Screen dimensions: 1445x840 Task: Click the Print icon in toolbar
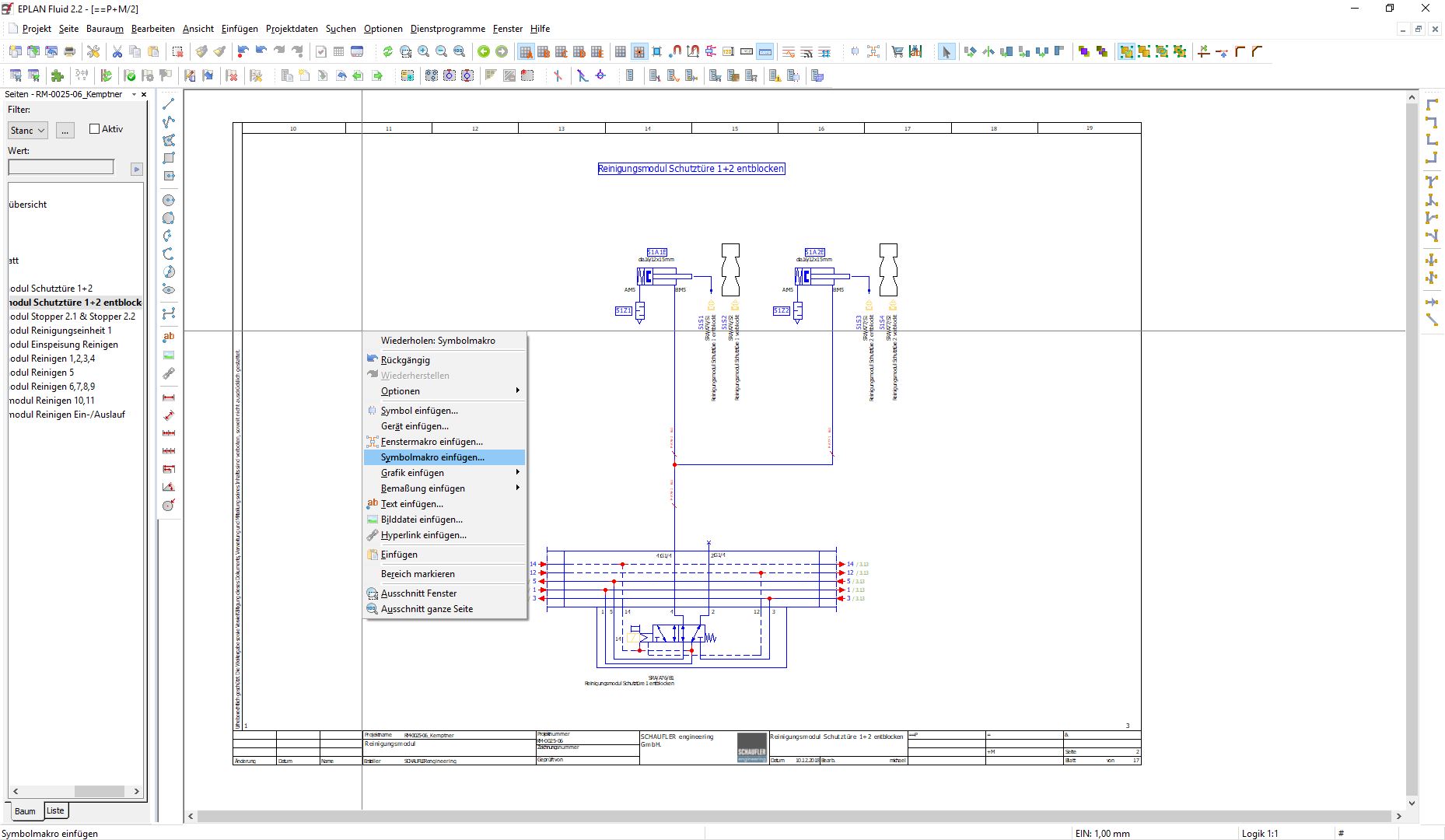69,51
